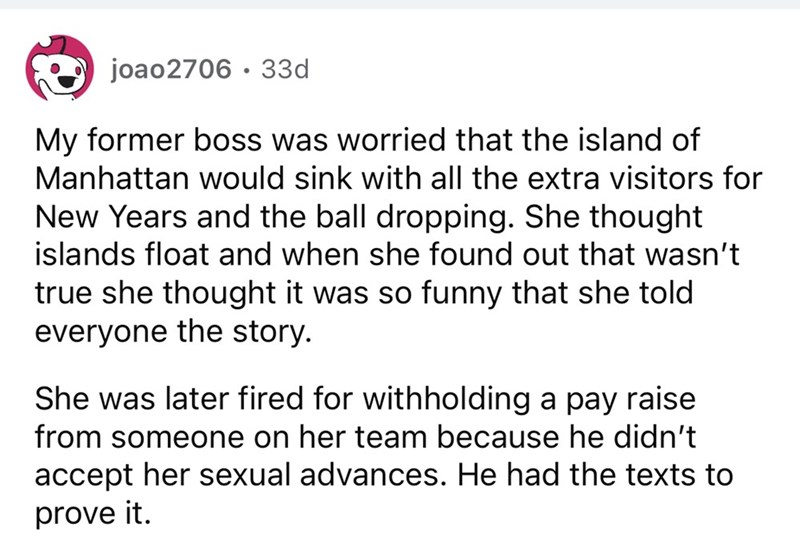
Task: Click the words pay raise
Action: coord(630,399)
